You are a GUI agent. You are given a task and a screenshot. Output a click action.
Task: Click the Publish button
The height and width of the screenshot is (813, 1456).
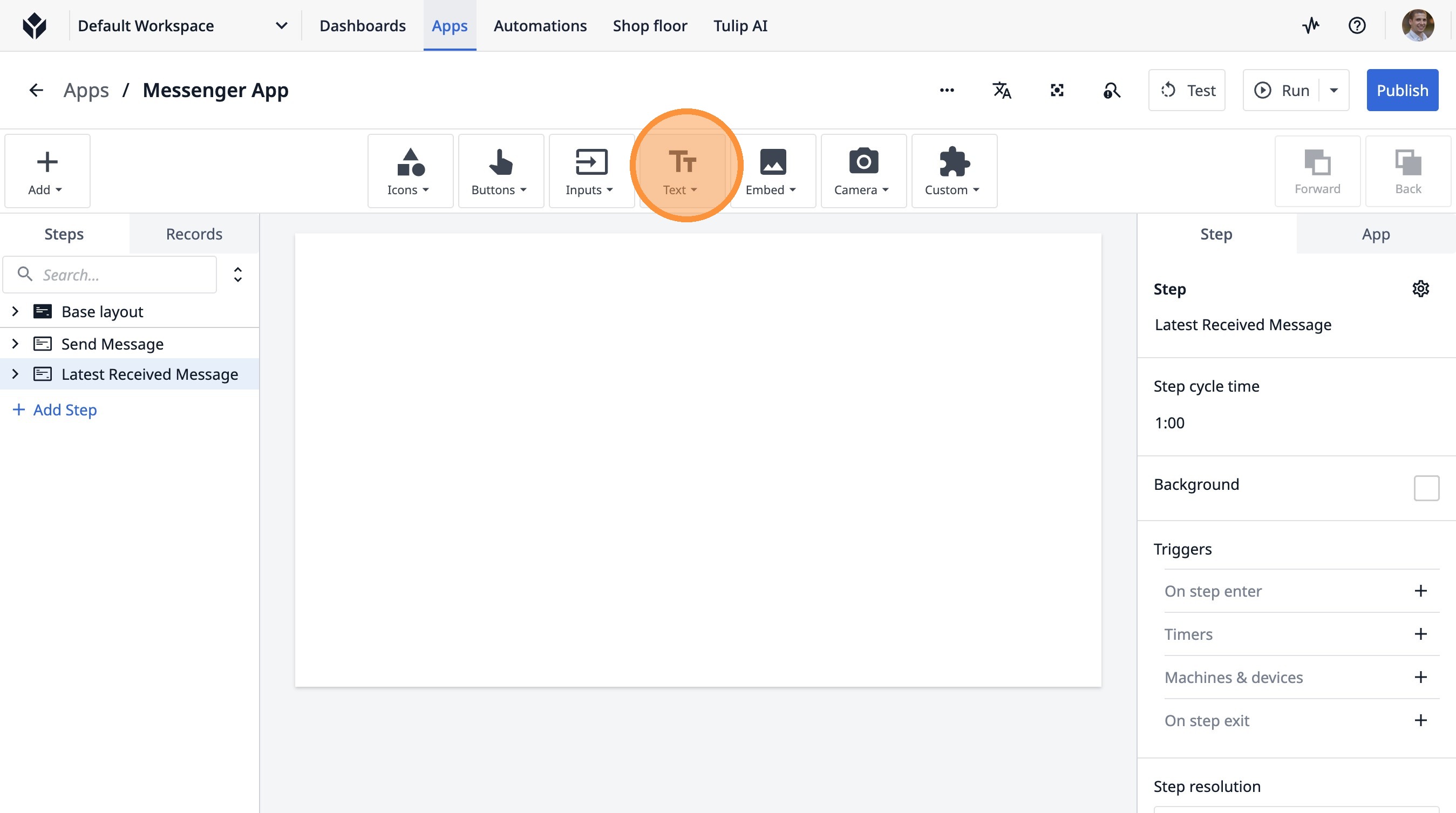[x=1401, y=91]
